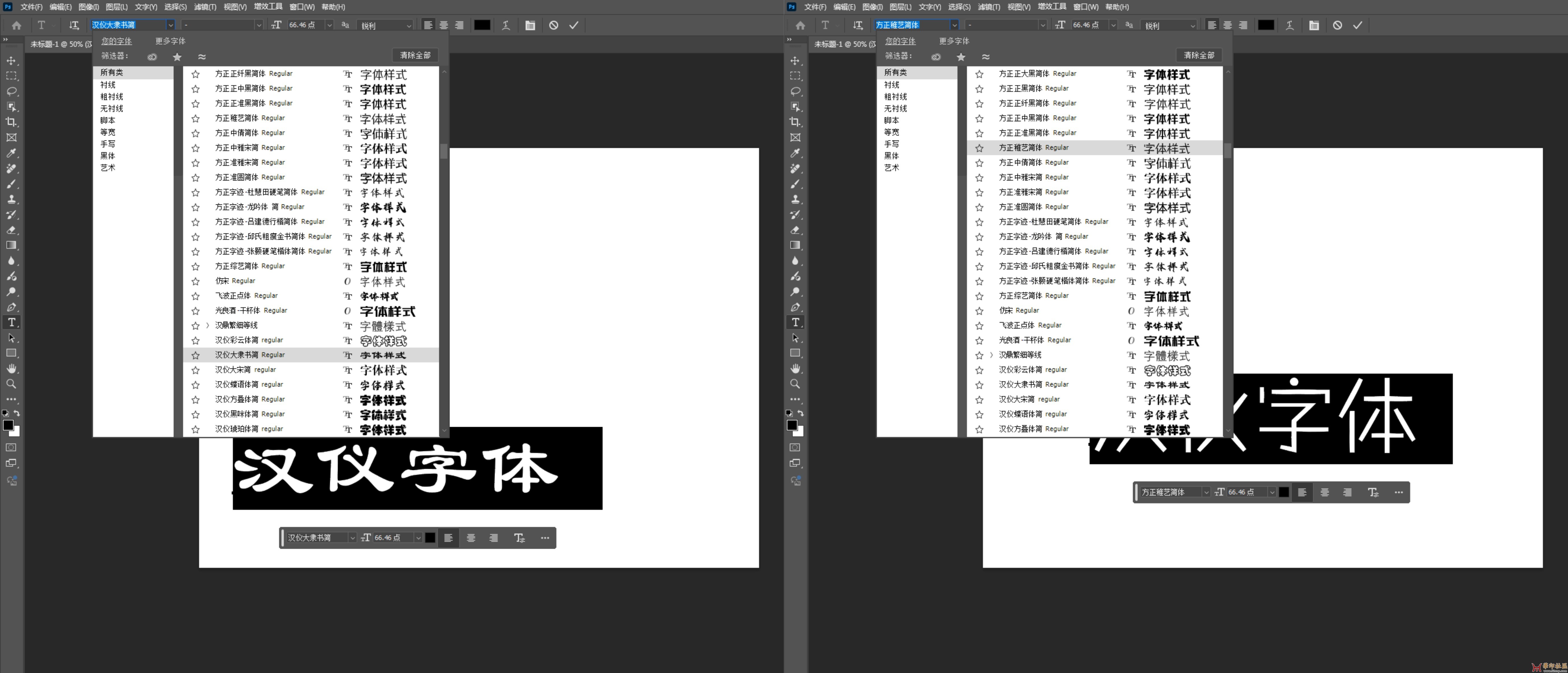The image size is (1568, 673).
Task: Enable center text alignment in left options bar
Action: 444,25
